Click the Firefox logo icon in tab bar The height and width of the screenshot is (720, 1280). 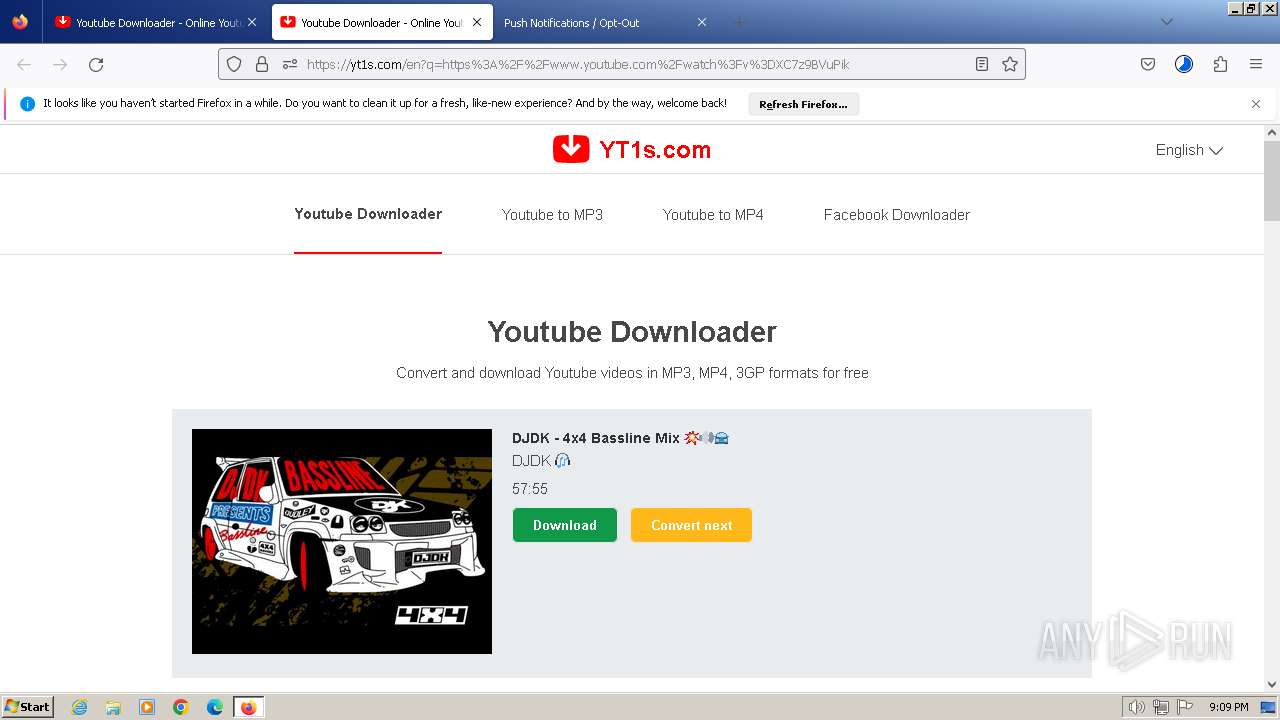[20, 22]
